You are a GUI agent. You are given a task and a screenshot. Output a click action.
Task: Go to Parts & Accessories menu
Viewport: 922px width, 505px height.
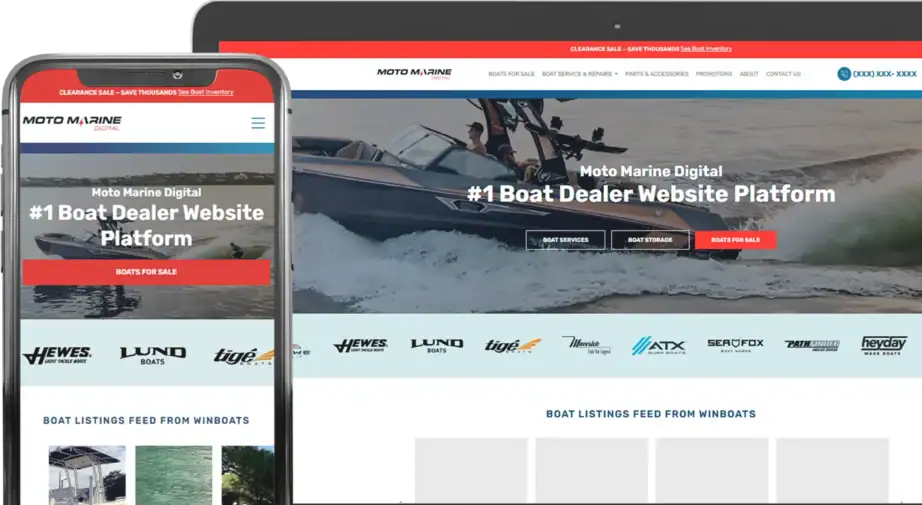click(657, 74)
